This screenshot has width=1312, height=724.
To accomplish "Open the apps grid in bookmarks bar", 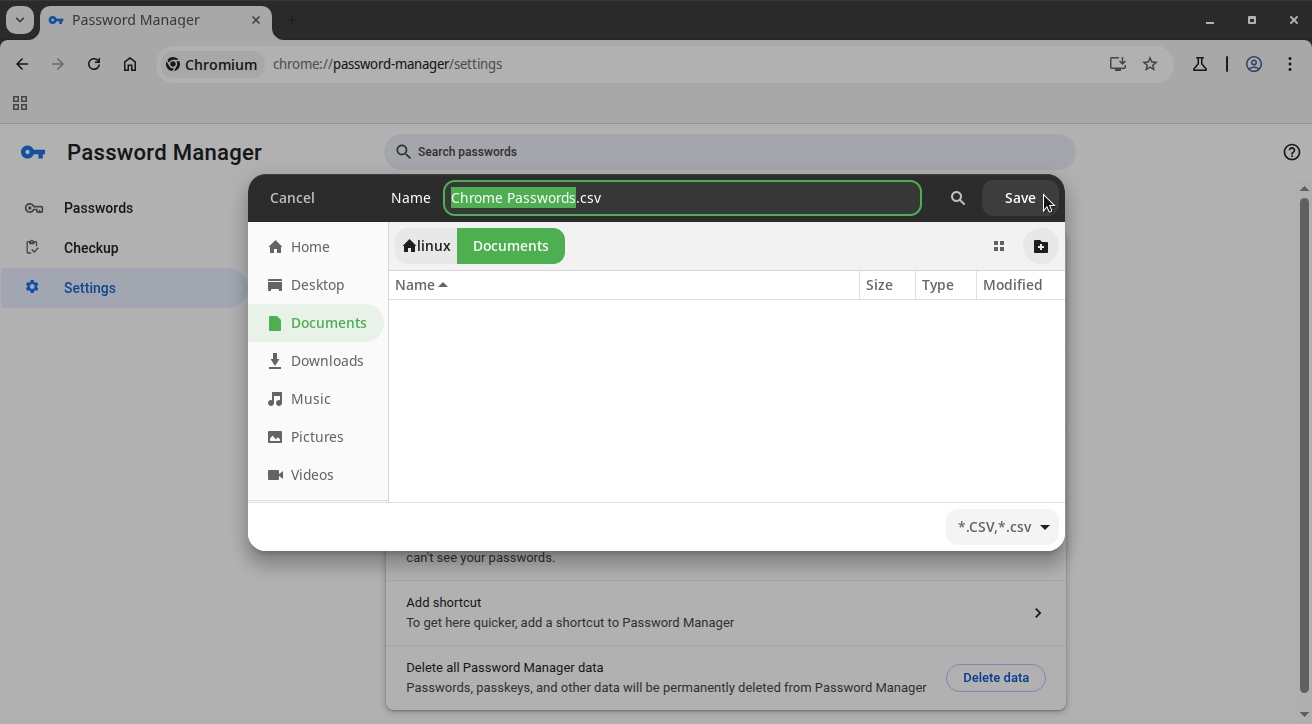I will pos(20,103).
